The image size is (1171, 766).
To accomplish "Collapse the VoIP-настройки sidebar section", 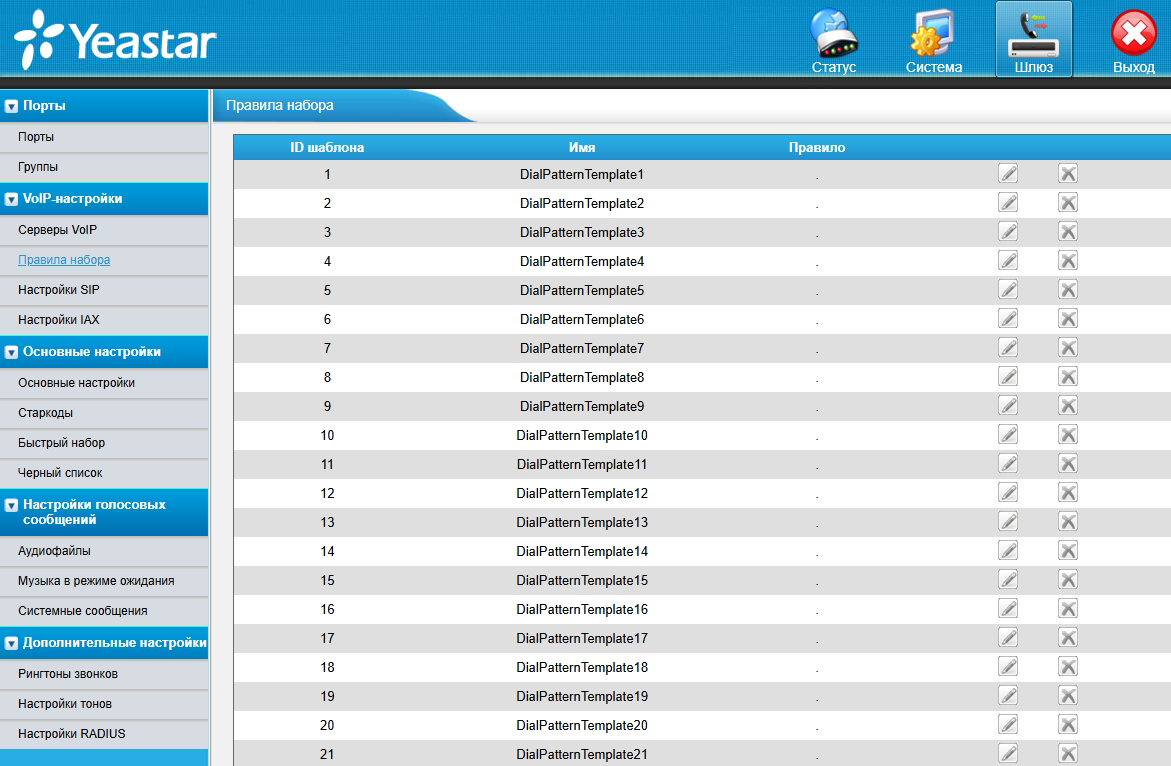I will (12, 199).
